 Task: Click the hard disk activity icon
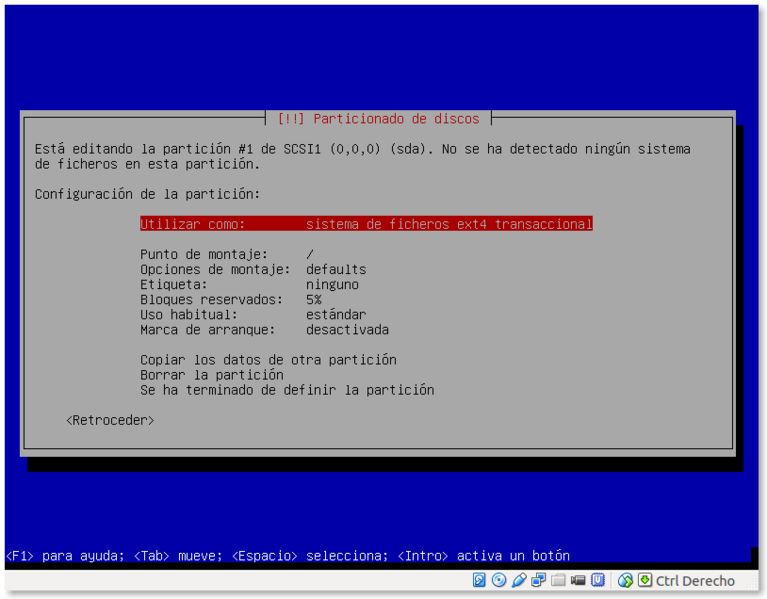coord(479,580)
